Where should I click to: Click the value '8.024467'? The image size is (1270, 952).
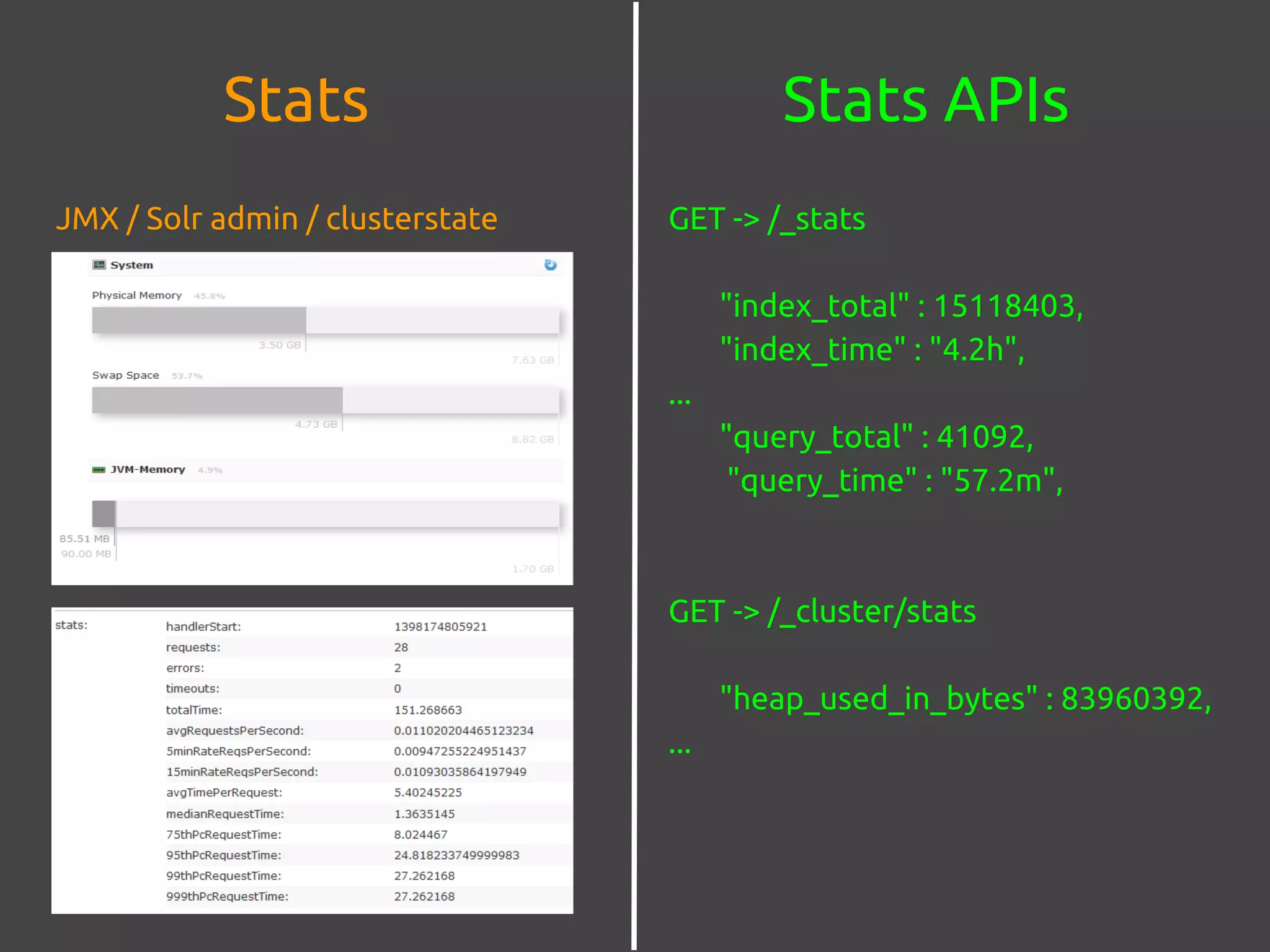[420, 835]
